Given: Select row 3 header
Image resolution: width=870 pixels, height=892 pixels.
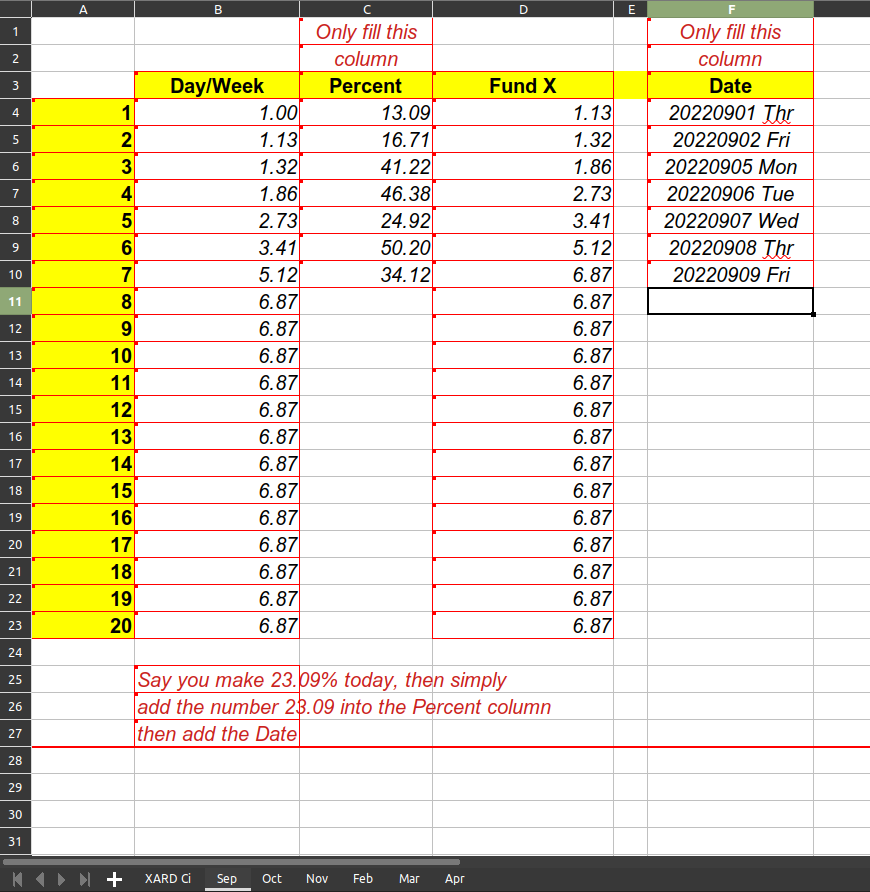Looking at the screenshot, I should click(15, 85).
